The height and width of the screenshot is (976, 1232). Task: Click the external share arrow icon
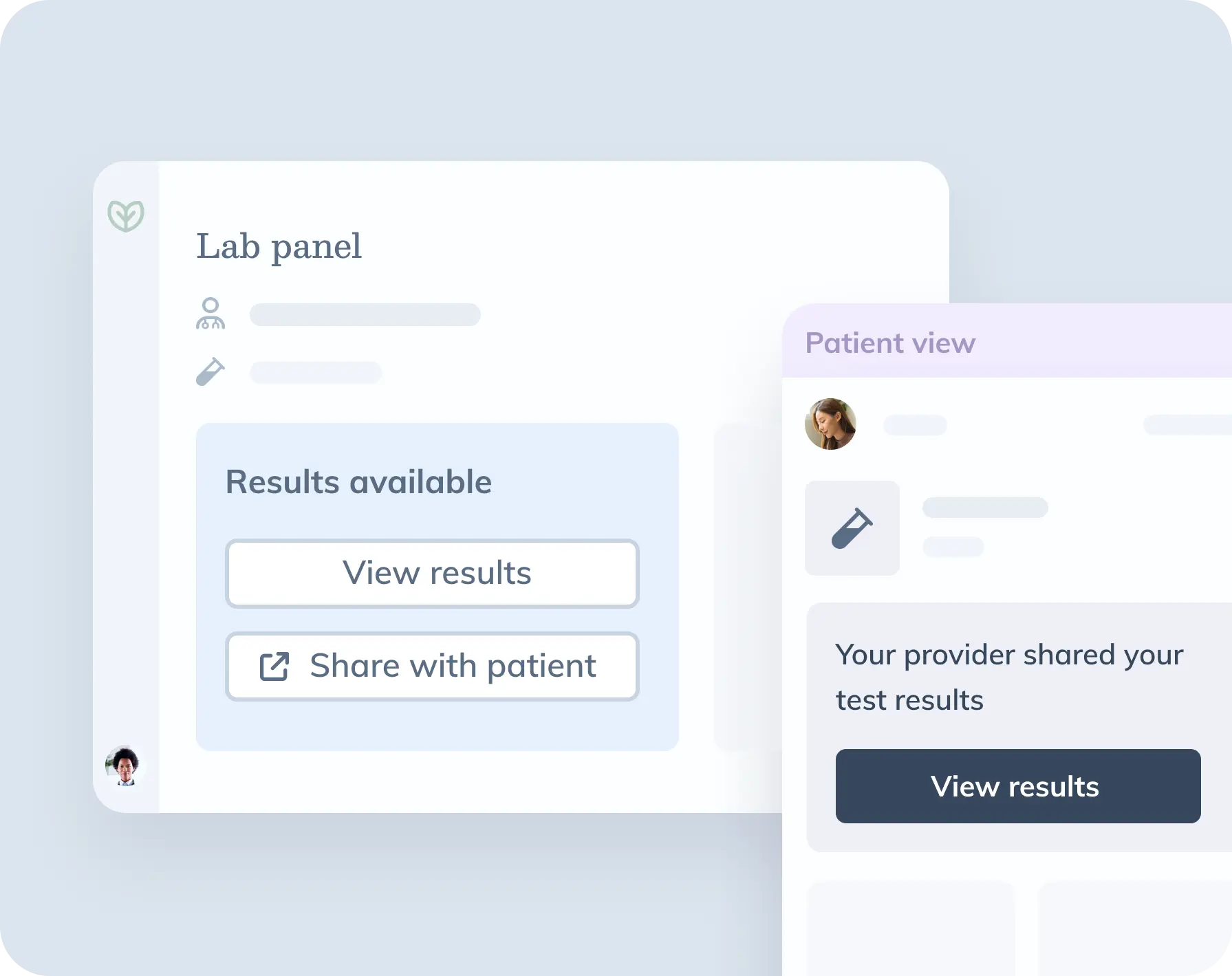tap(274, 666)
